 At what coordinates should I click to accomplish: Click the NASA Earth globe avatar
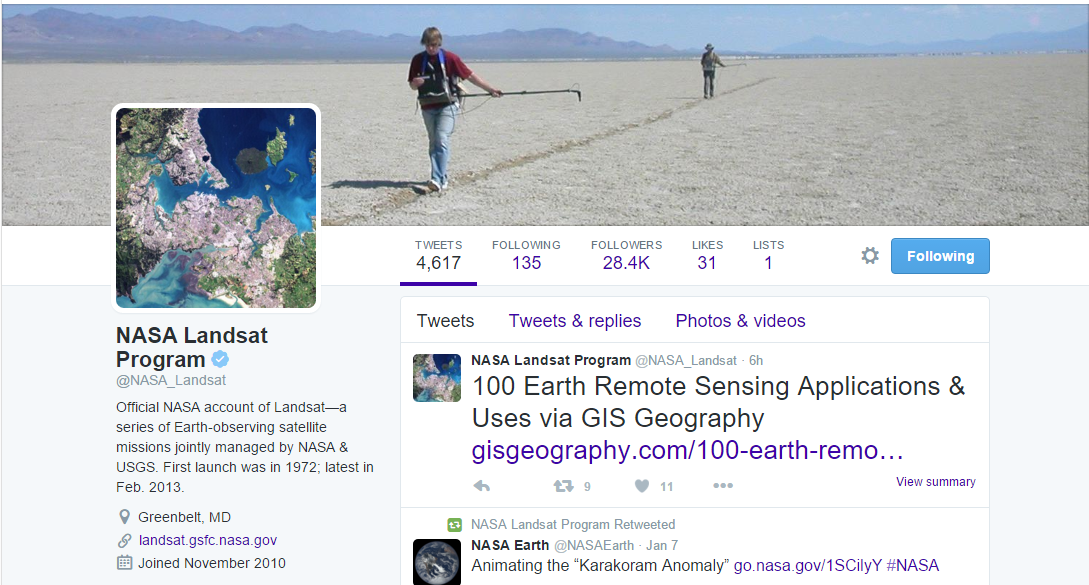pyautogui.click(x=437, y=562)
